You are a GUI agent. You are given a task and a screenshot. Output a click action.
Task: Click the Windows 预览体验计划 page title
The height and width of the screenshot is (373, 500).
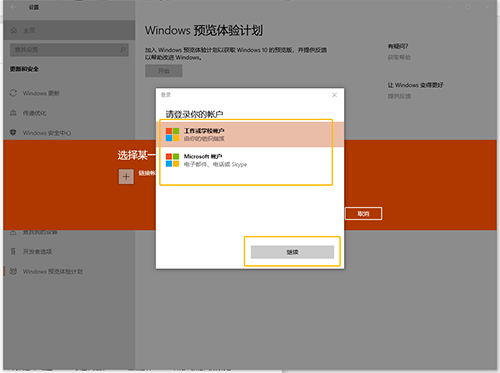204,30
